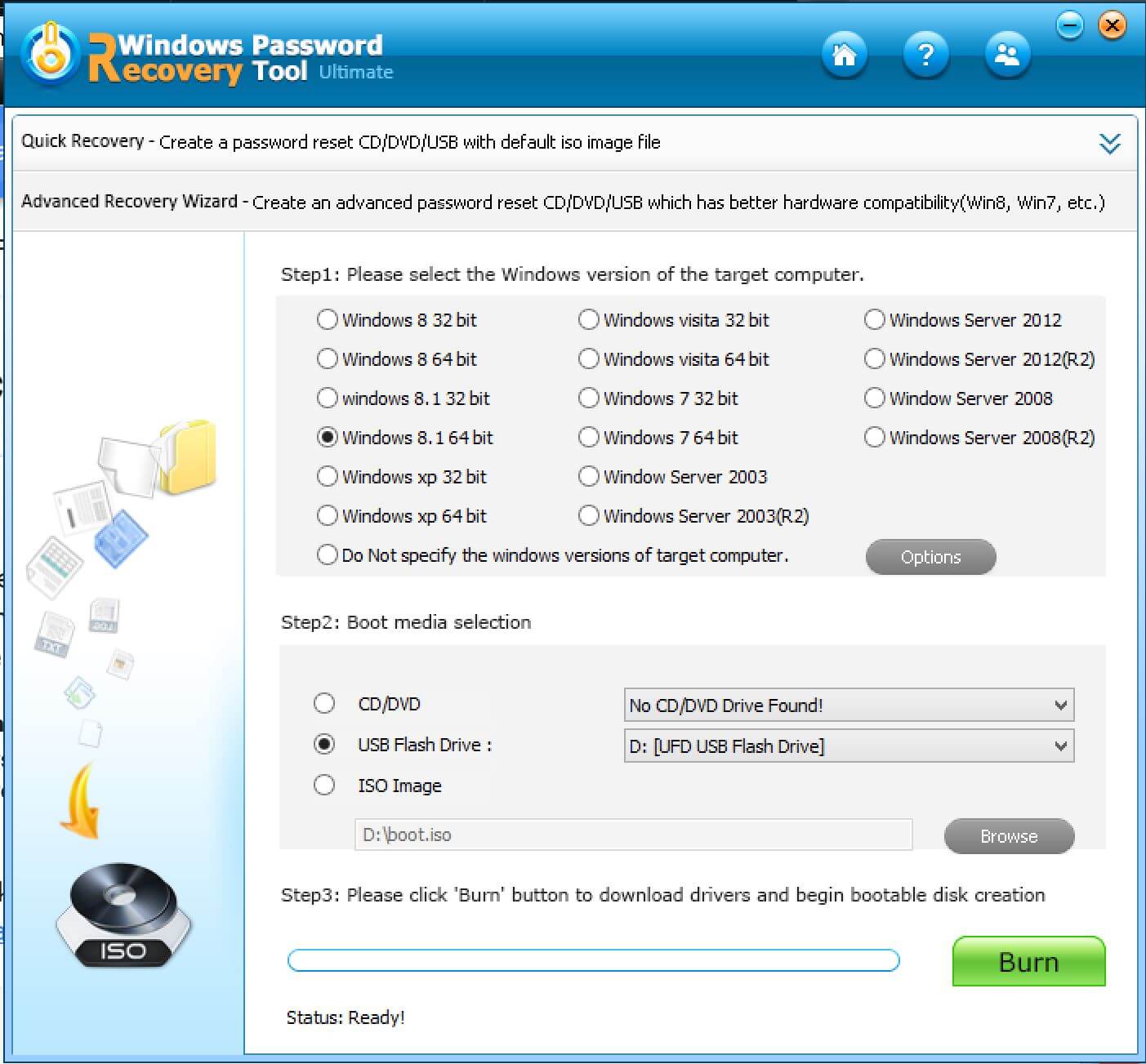This screenshot has width=1146, height=1064.
Task: Open the USB Flash Drive dropdown
Action: point(848,746)
